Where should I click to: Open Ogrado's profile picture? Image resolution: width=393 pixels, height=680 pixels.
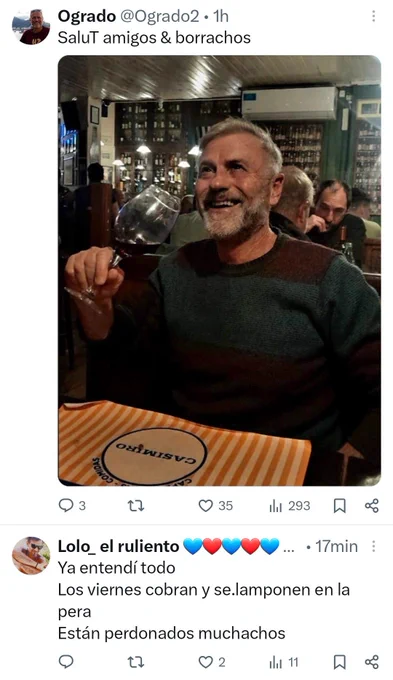31,27
